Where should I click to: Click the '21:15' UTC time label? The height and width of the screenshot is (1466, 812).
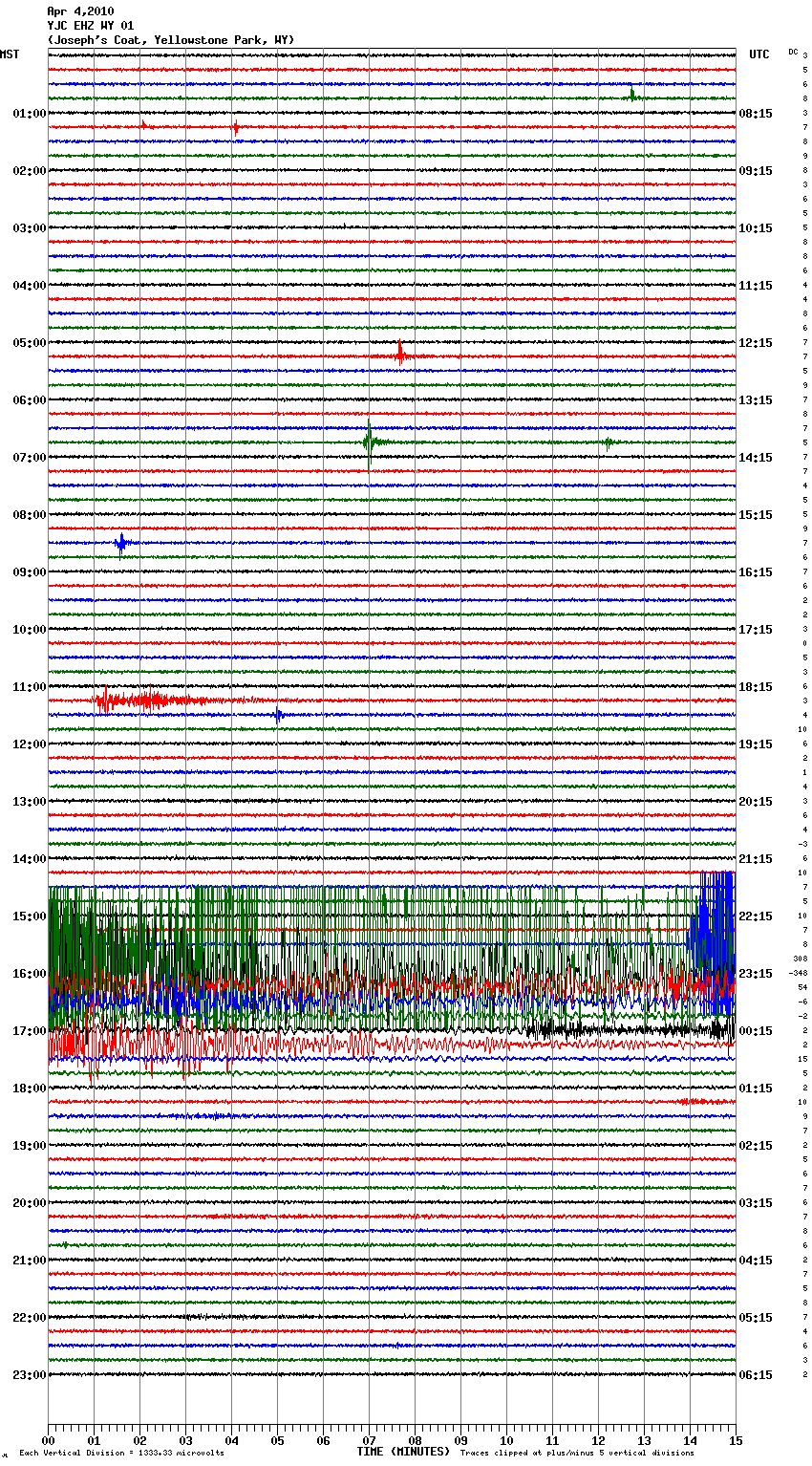[x=756, y=859]
